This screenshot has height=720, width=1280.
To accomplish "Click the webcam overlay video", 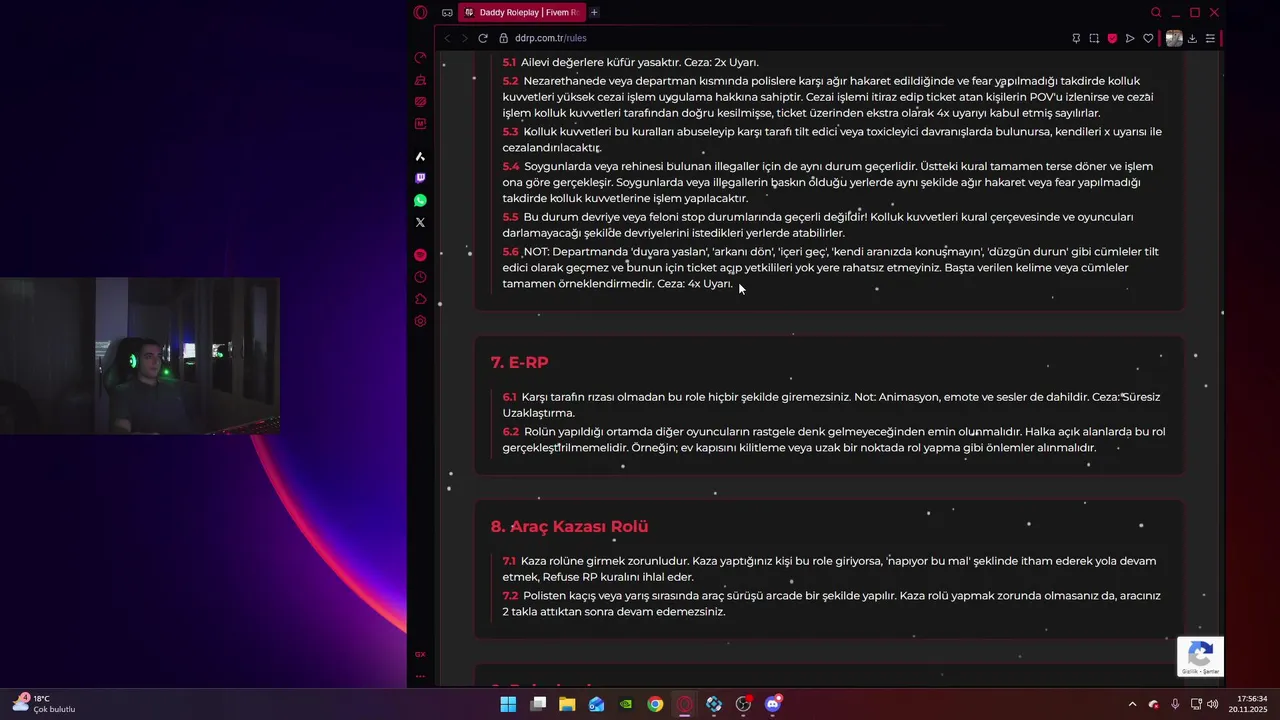I will (140, 356).
